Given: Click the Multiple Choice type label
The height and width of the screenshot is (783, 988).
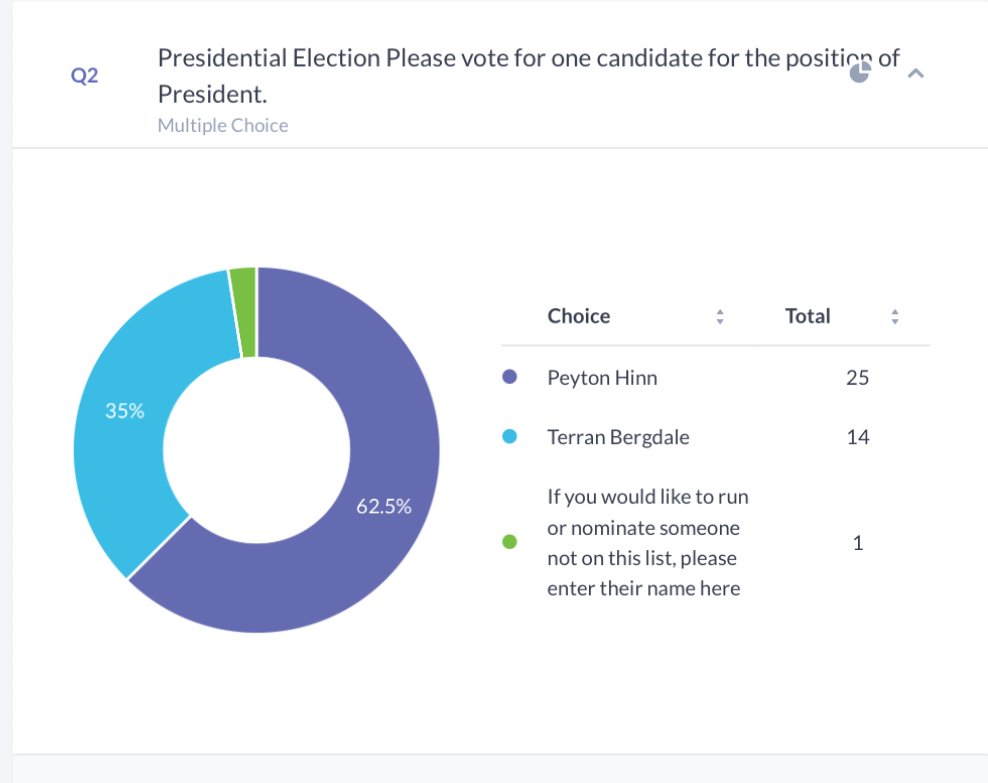Looking at the screenshot, I should pyautogui.click(x=223, y=125).
